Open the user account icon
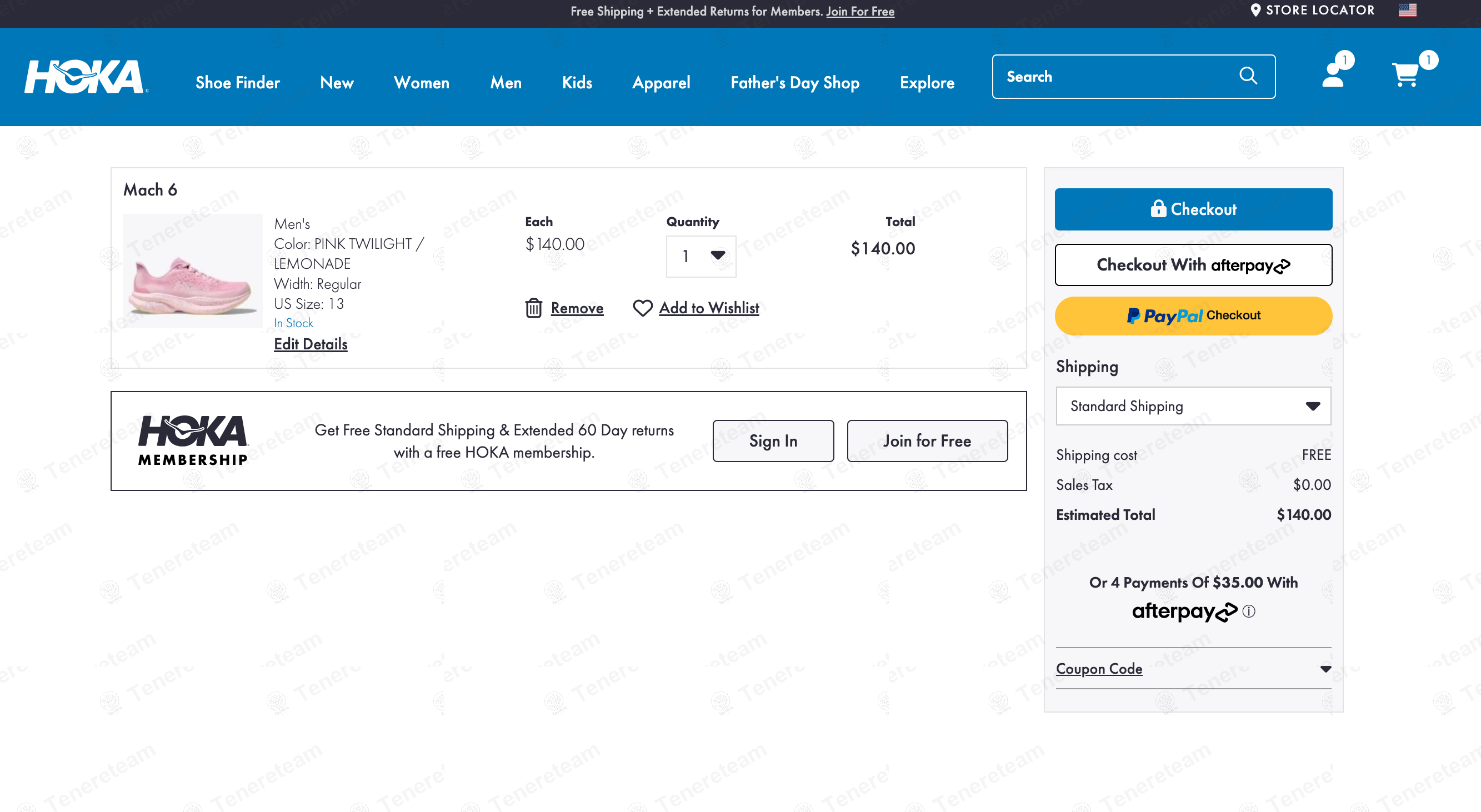 (1333, 76)
